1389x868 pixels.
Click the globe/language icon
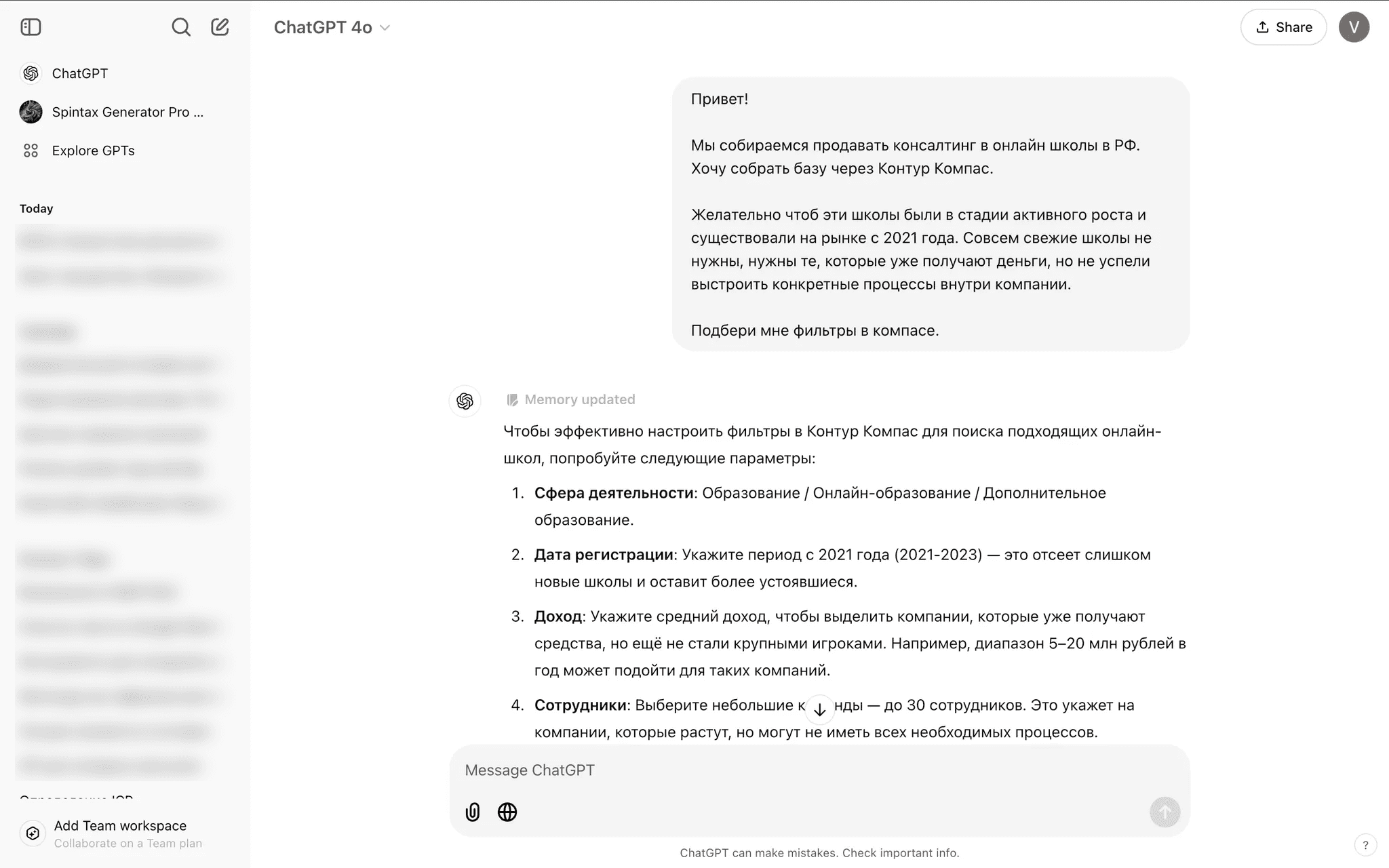click(x=508, y=811)
